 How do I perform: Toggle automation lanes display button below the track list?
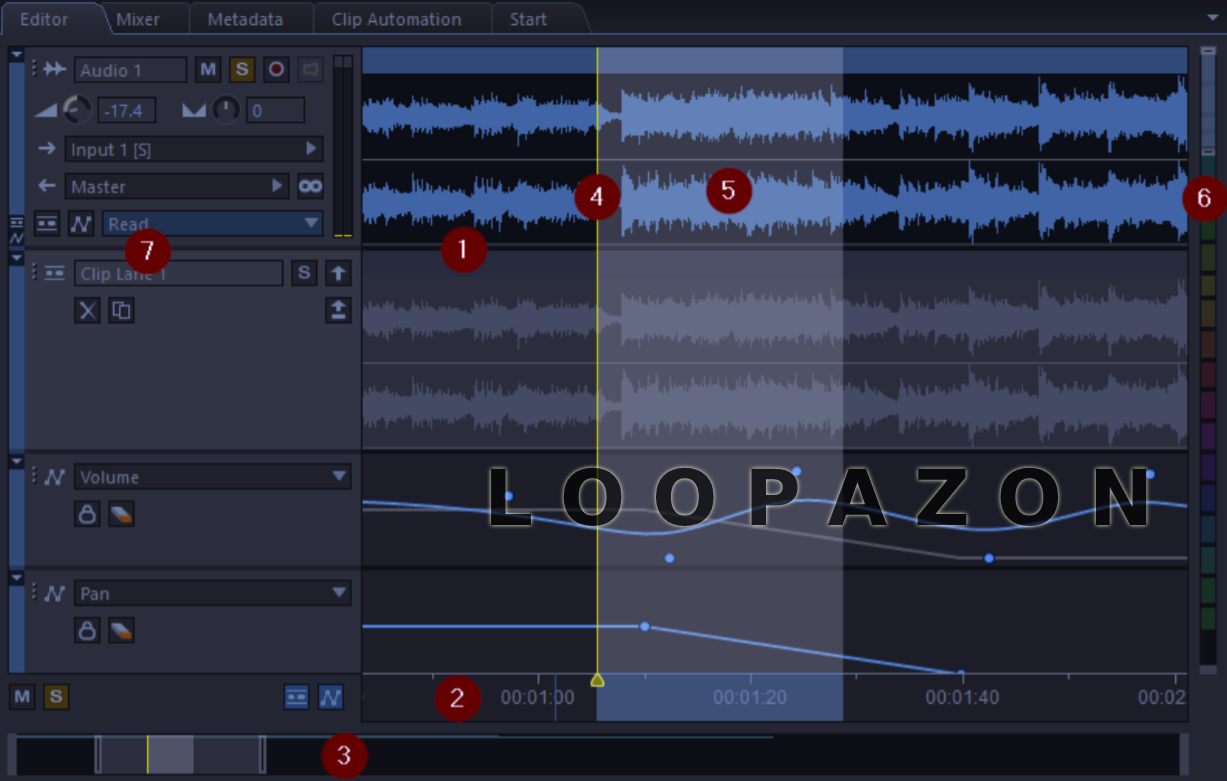click(x=331, y=696)
